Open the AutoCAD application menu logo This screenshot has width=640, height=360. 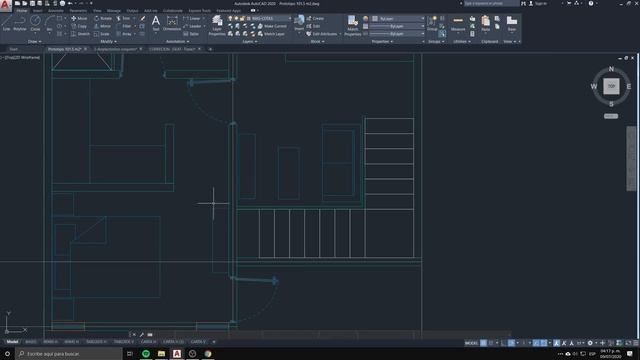click(5, 5)
